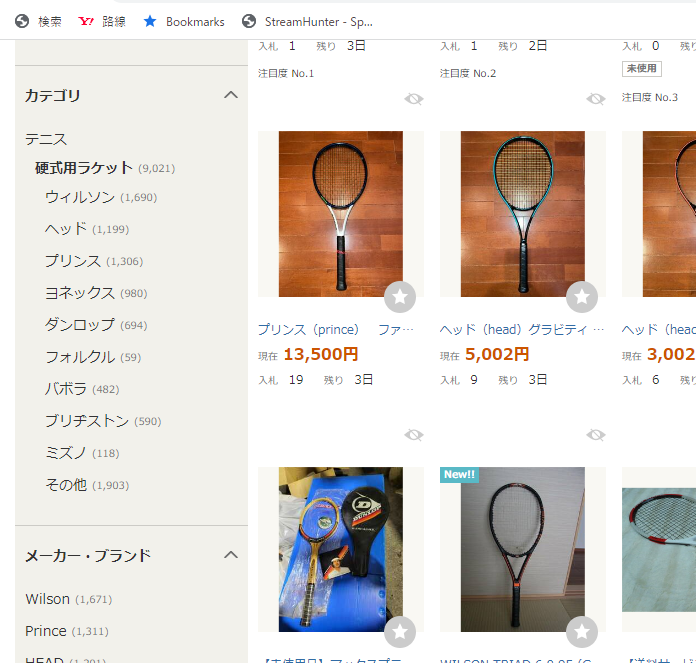Open the Bookmarks star folder
The width and height of the screenshot is (696, 663).
point(184,21)
